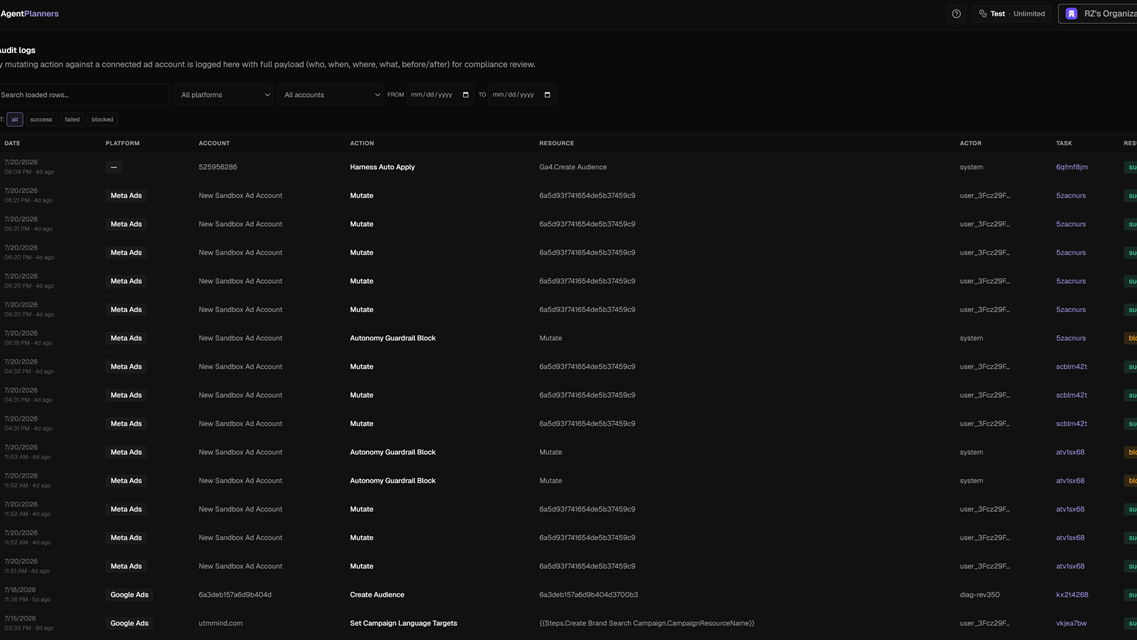Click the DATE column header
This screenshot has width=1137, height=640.
(12, 144)
